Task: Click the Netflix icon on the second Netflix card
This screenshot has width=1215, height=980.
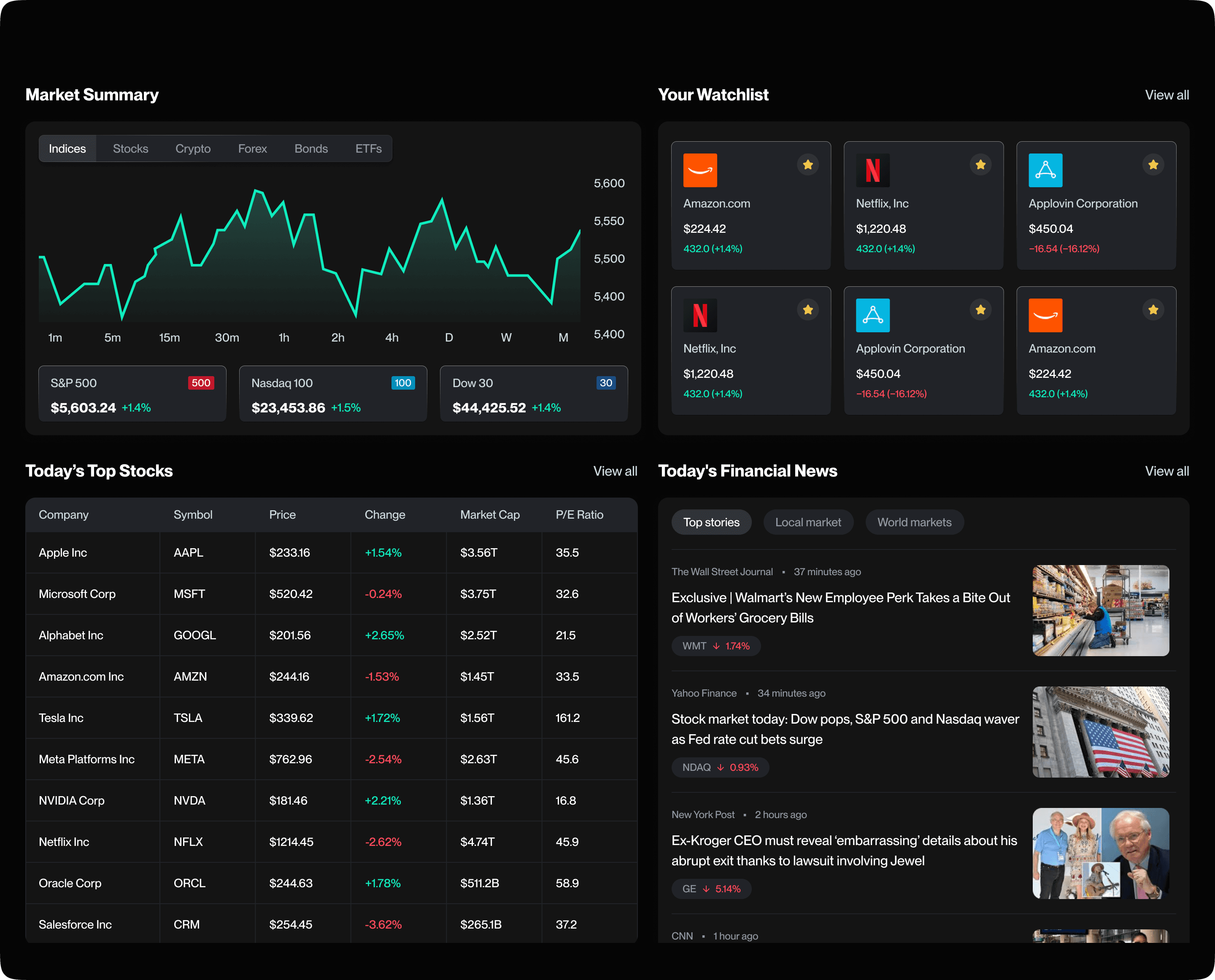Action: 700,315
